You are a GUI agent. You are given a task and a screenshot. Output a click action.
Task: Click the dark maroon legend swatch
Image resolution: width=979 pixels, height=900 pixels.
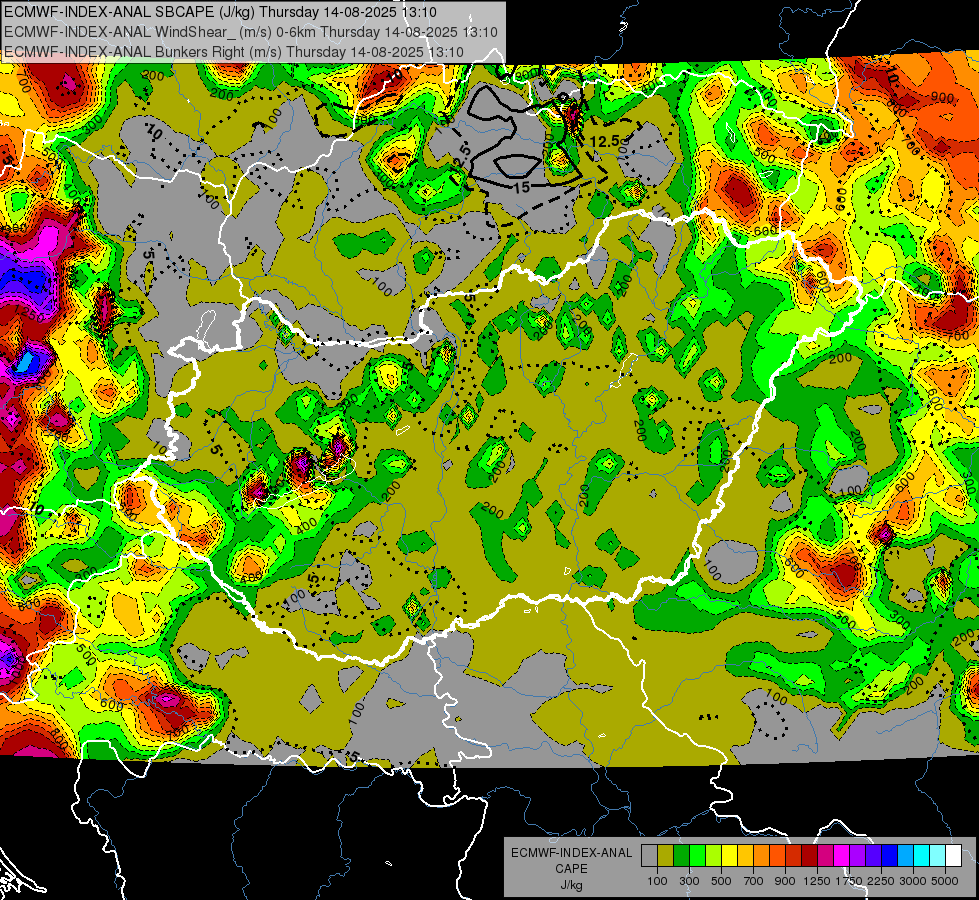[x=809, y=856]
